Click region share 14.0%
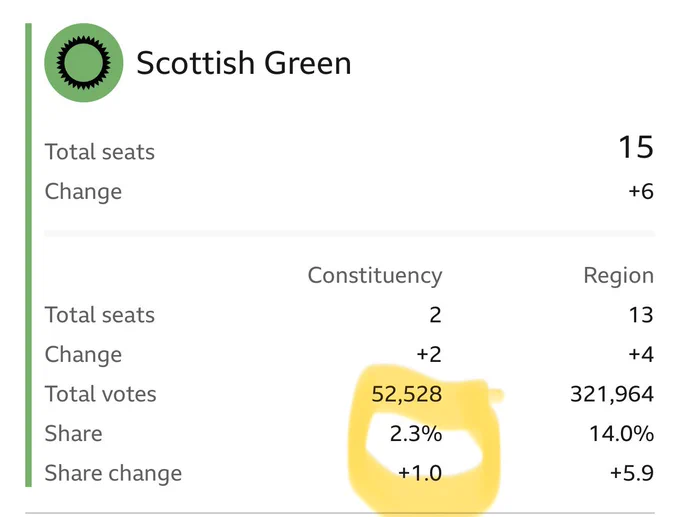Viewport: 680px width, 517px height. point(621,434)
